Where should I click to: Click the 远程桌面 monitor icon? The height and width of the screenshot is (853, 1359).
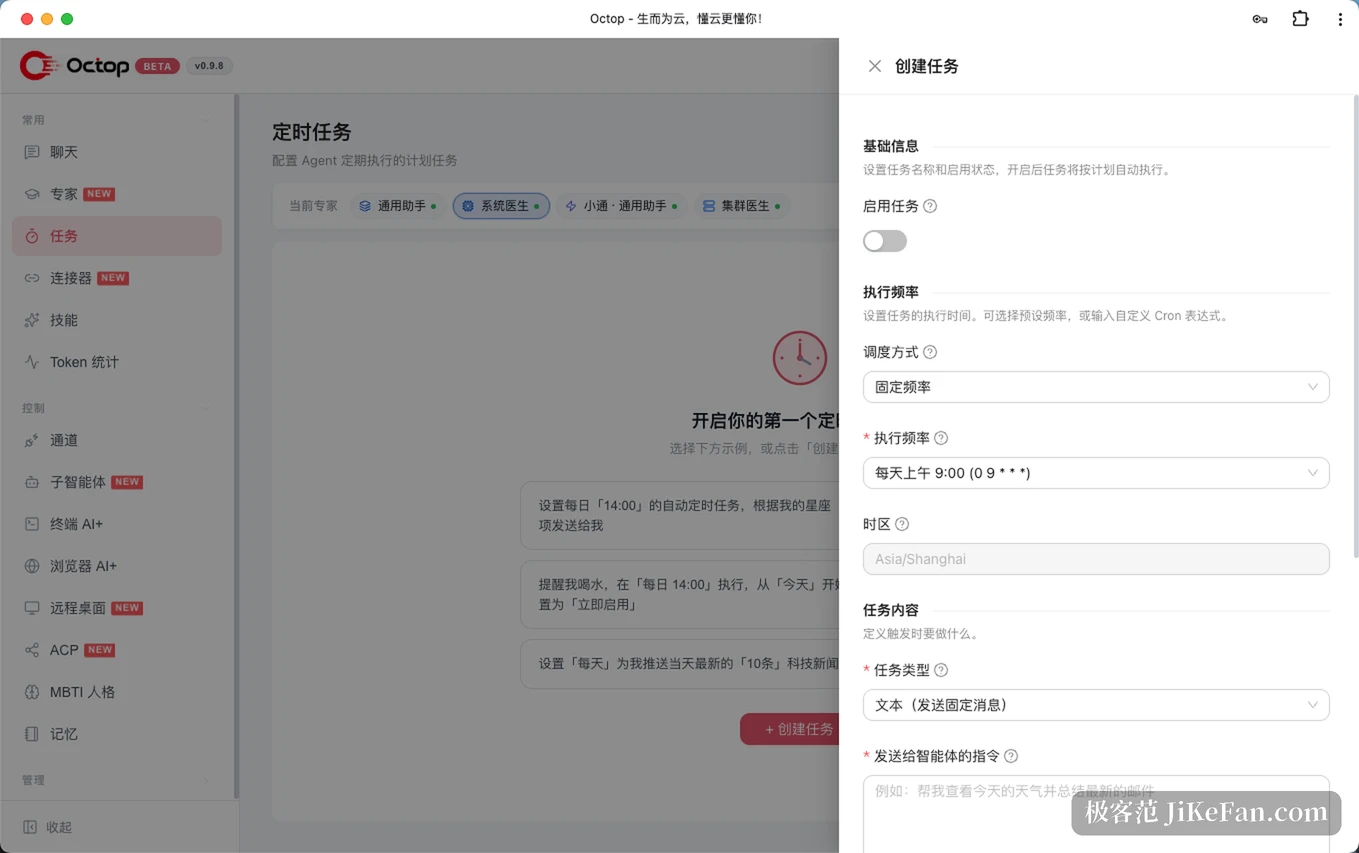coord(32,608)
